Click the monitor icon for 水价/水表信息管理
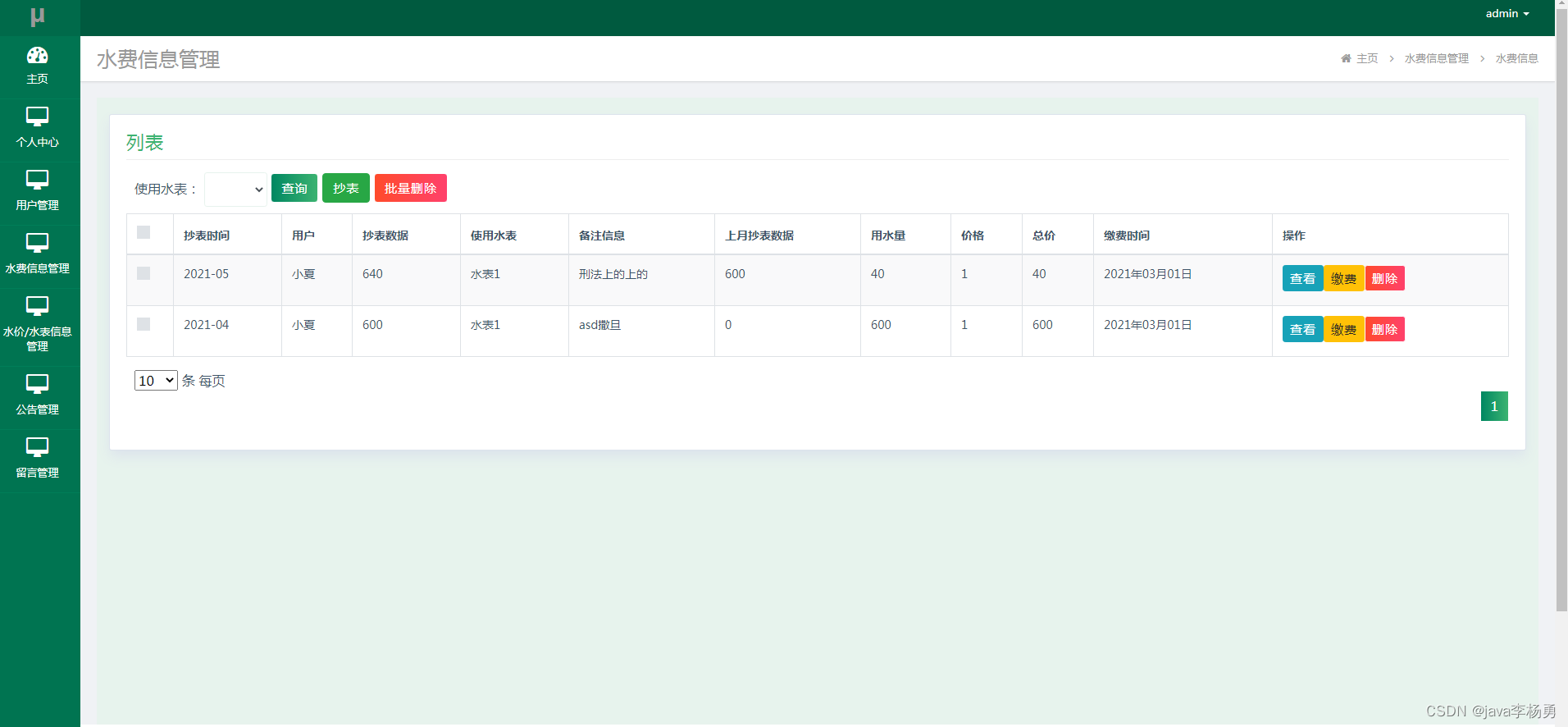The image size is (1568, 727). (x=38, y=305)
